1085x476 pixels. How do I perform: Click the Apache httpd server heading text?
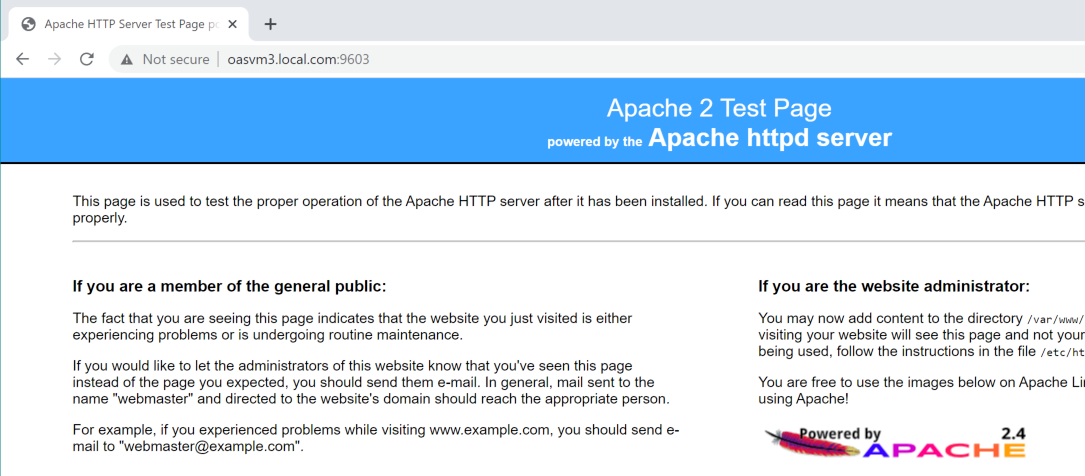pos(770,138)
